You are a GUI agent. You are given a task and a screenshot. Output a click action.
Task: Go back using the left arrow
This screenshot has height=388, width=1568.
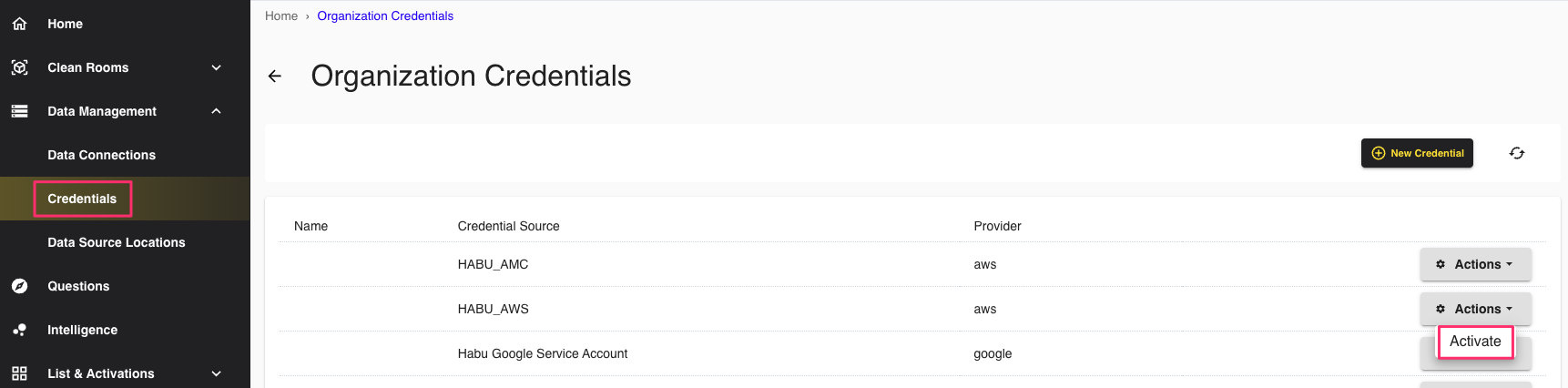275,77
